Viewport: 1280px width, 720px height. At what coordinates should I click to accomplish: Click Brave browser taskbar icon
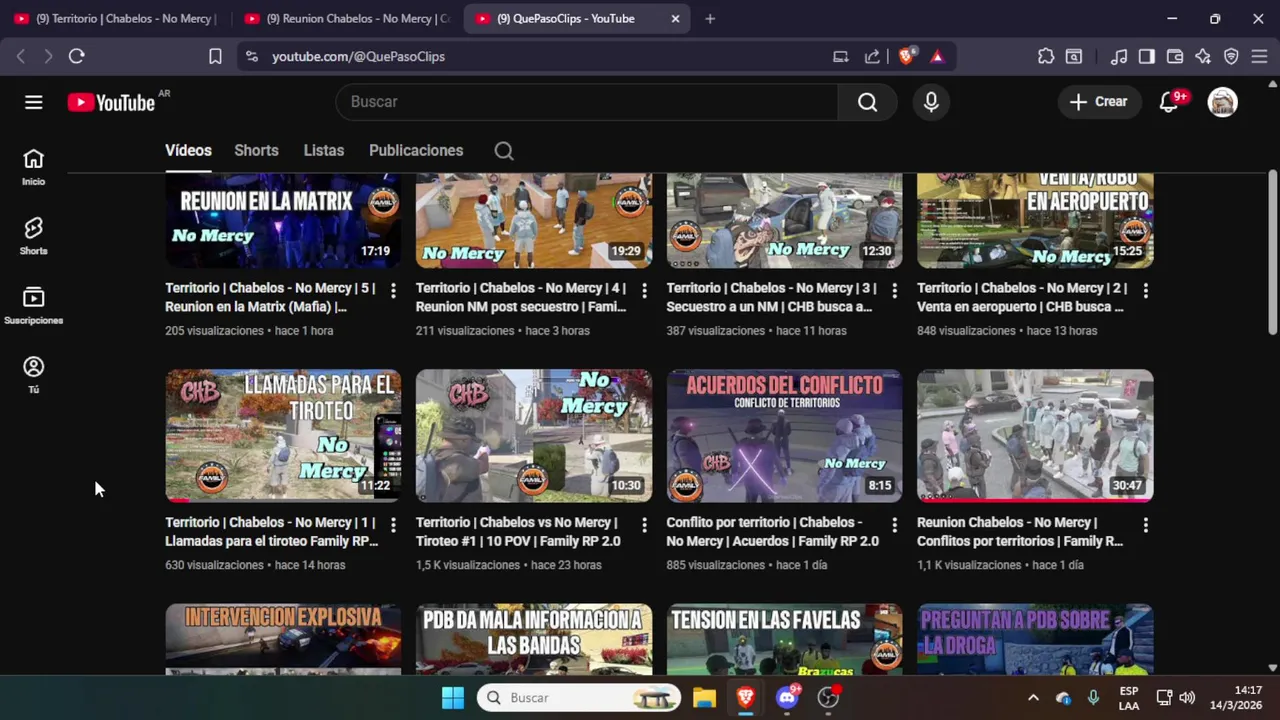746,698
